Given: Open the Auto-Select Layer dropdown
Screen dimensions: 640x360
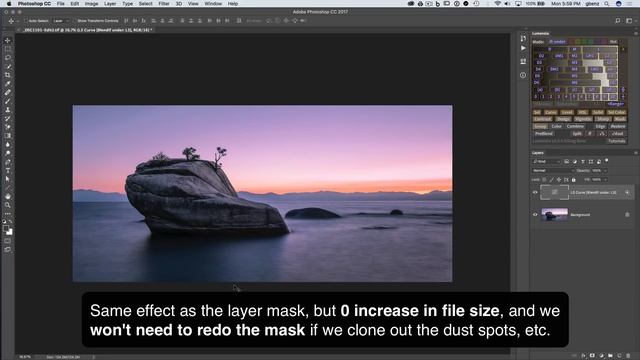Looking at the screenshot, I should tap(61, 21).
